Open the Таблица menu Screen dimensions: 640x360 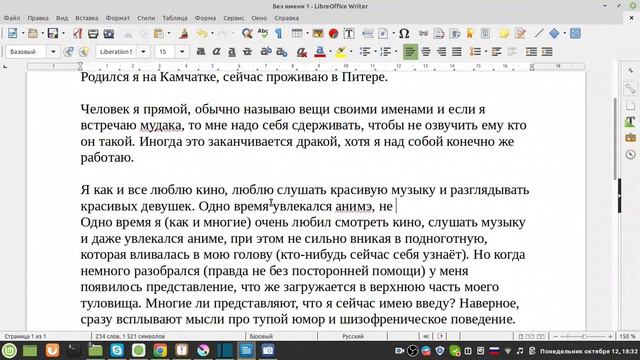coord(175,18)
